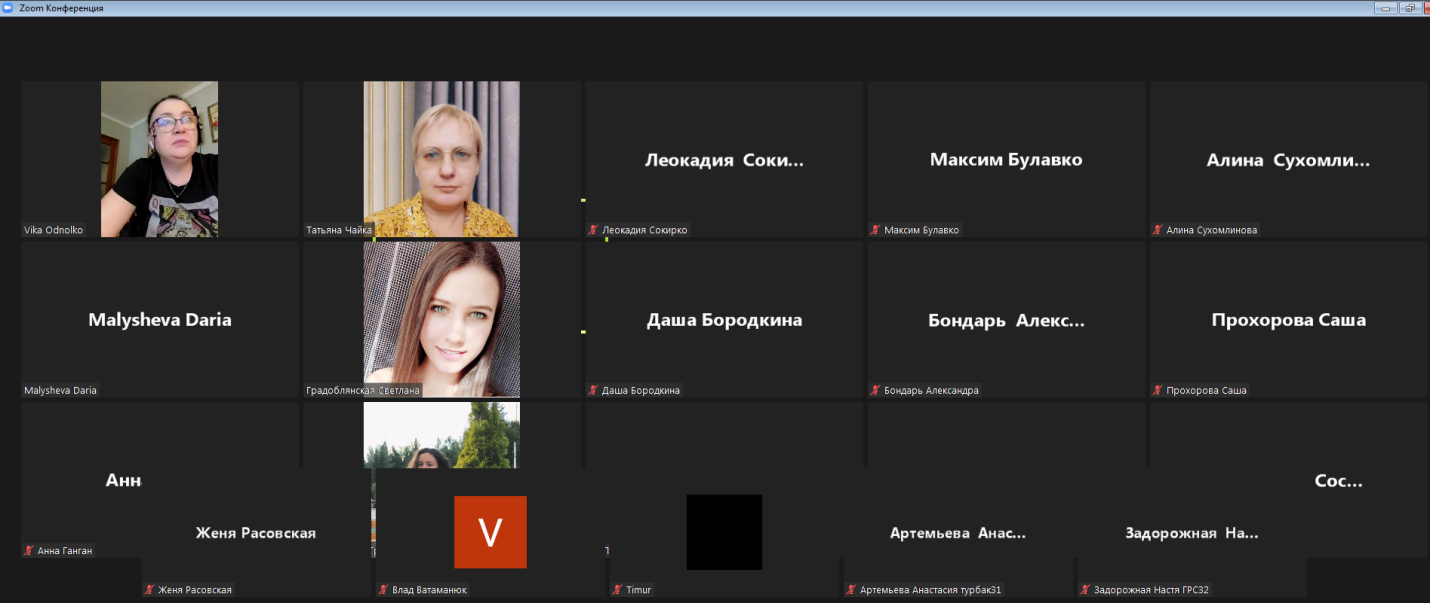Click large 'Артемьева Анас...' centered name
Image resolution: width=1430 pixels, height=603 pixels.
click(x=958, y=533)
